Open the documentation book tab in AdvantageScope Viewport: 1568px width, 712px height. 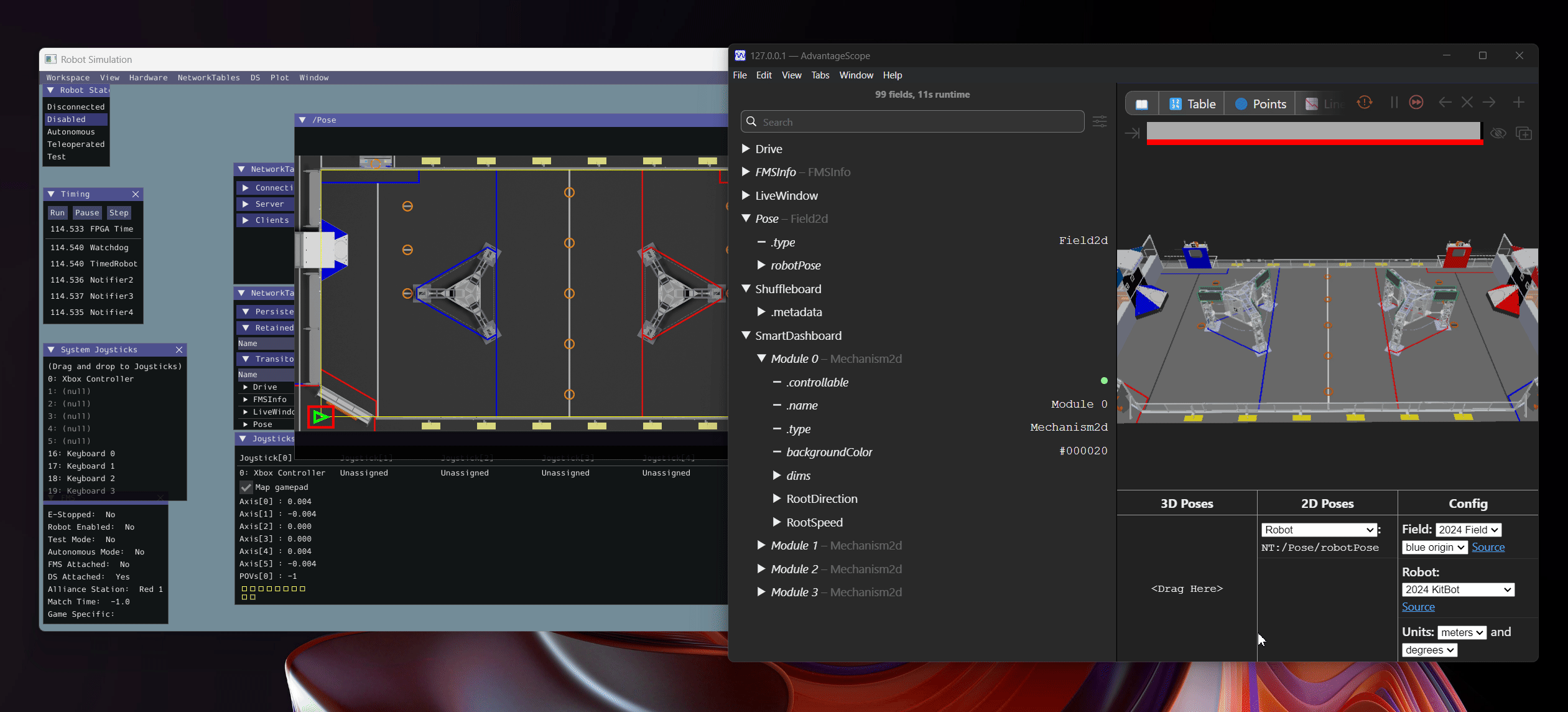coord(1142,104)
